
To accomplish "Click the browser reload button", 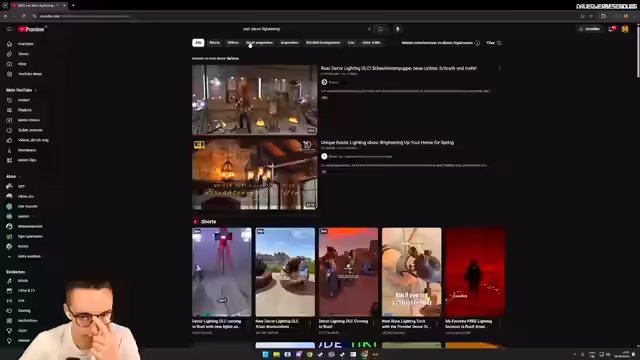I will pyautogui.click(x=24, y=16).
